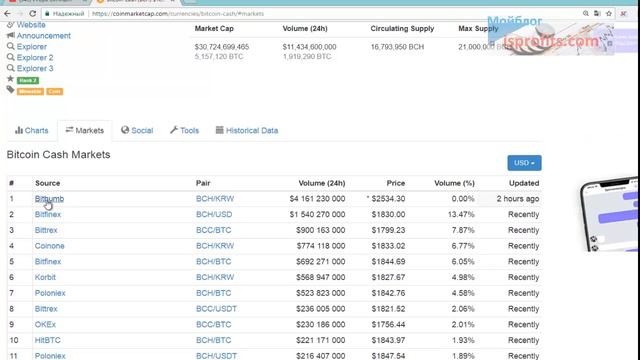Click the Price column header
The image size is (640, 360).
(x=396, y=183)
